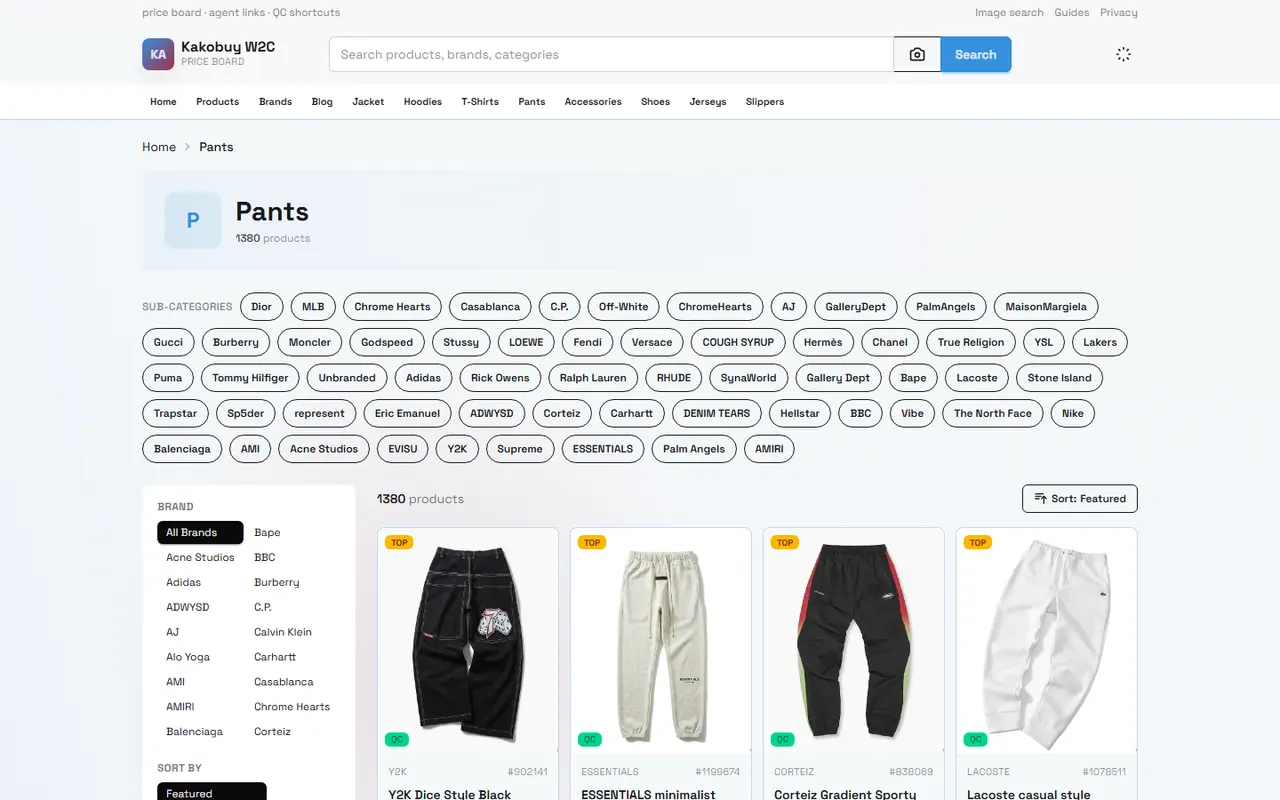Screen dimensions: 1280x800
Task: Select Corteiz in sidebar brand list
Action: [272, 731]
